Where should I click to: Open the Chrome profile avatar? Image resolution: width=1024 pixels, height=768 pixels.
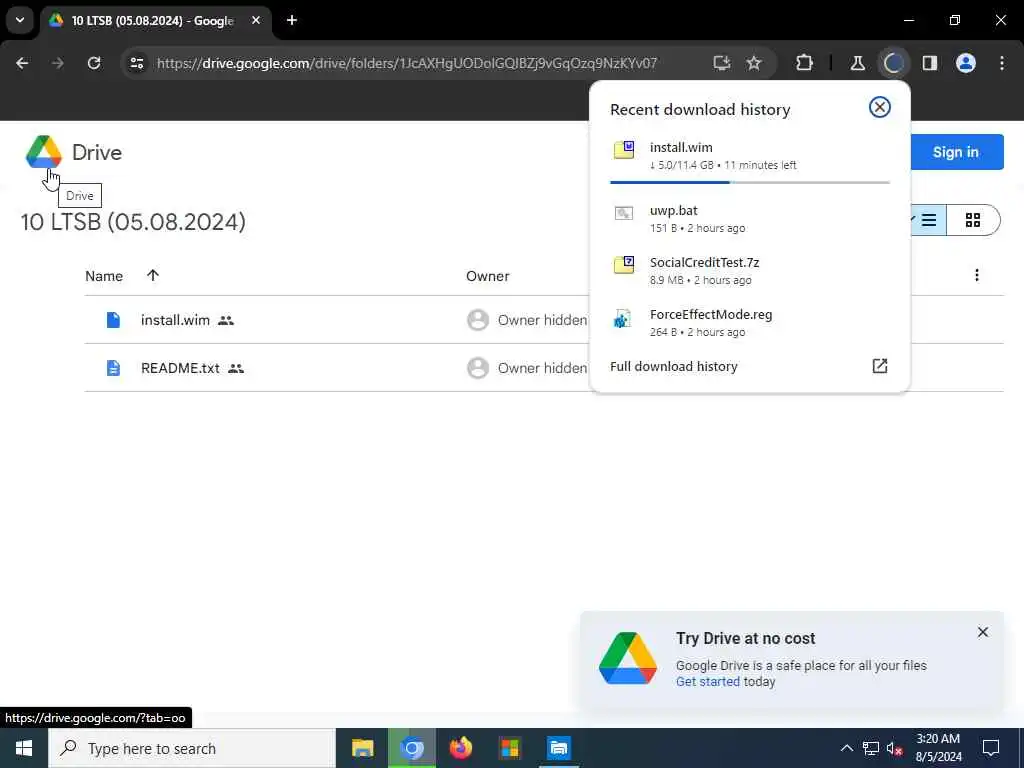[x=966, y=63]
